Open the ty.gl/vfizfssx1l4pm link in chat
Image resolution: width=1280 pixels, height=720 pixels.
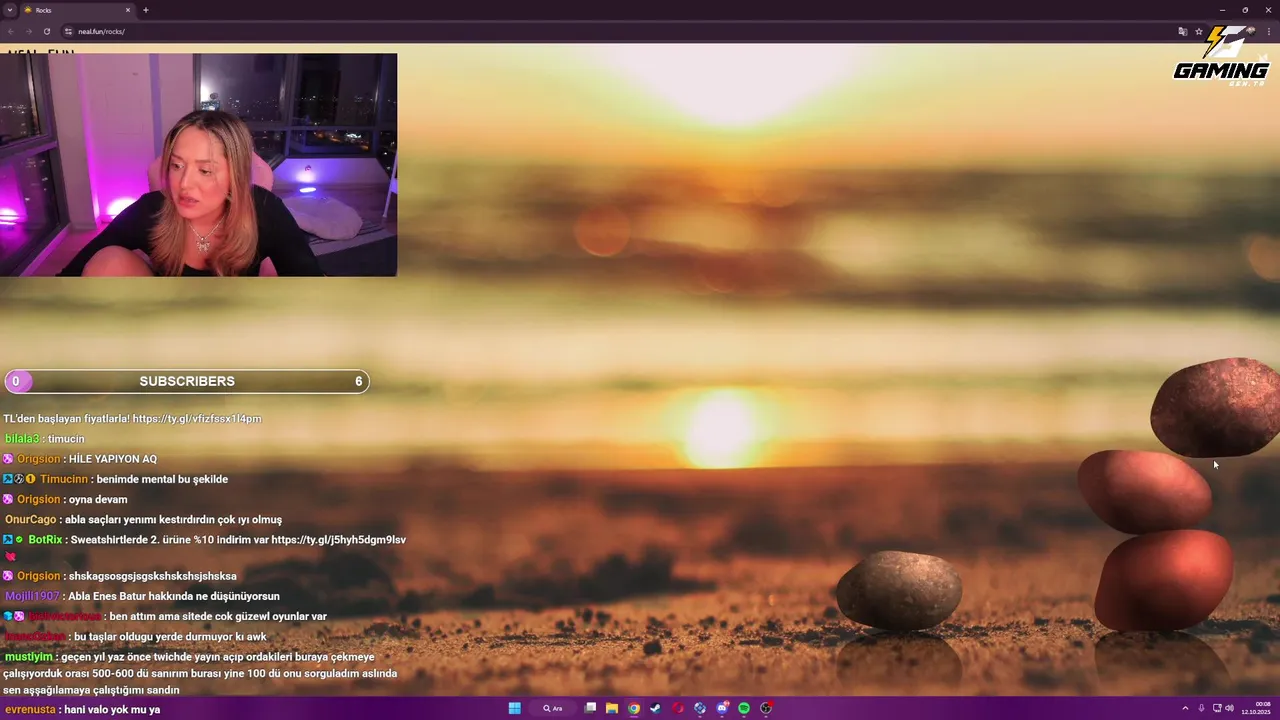click(x=197, y=419)
